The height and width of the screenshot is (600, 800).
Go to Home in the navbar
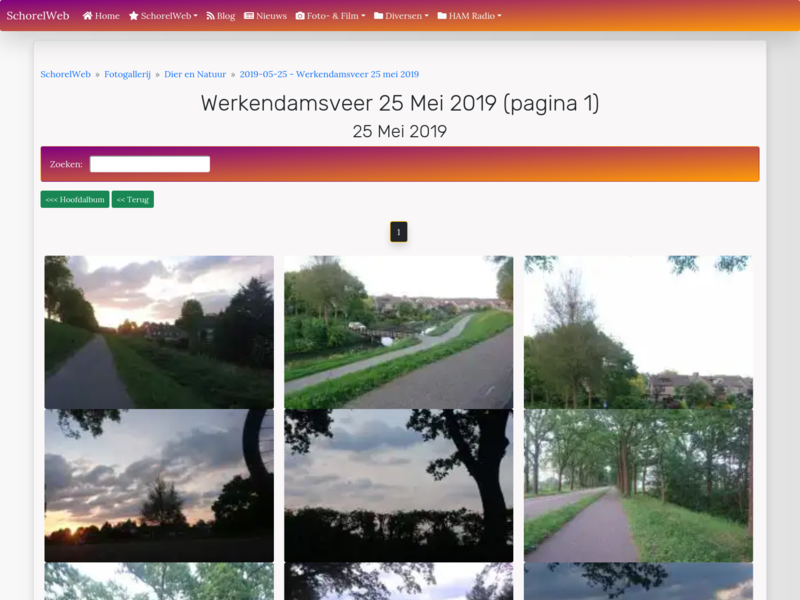[101, 16]
